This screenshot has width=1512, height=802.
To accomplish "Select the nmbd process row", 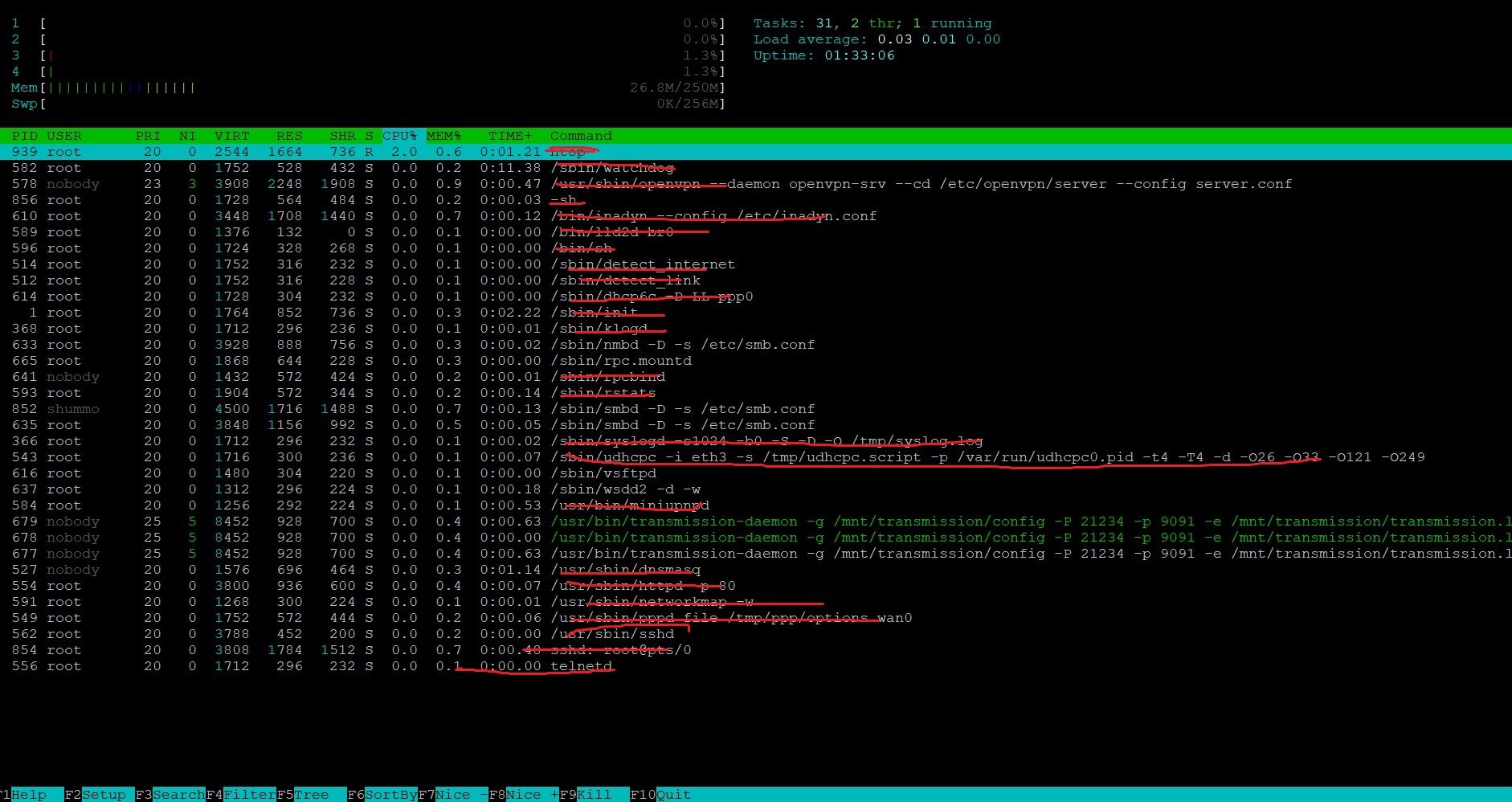I will [x=756, y=345].
